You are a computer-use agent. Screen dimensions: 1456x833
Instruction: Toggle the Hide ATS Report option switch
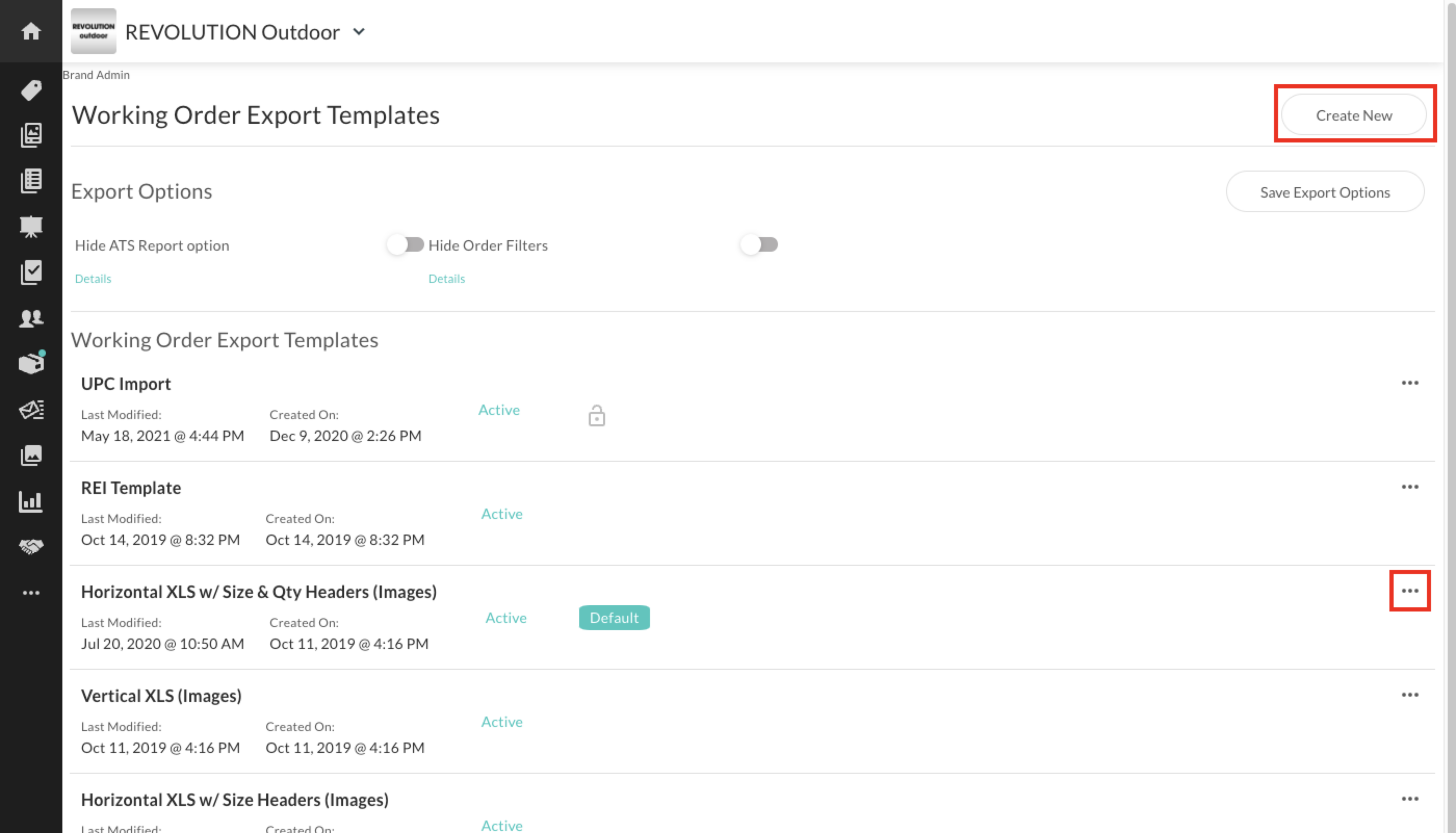[406, 244]
